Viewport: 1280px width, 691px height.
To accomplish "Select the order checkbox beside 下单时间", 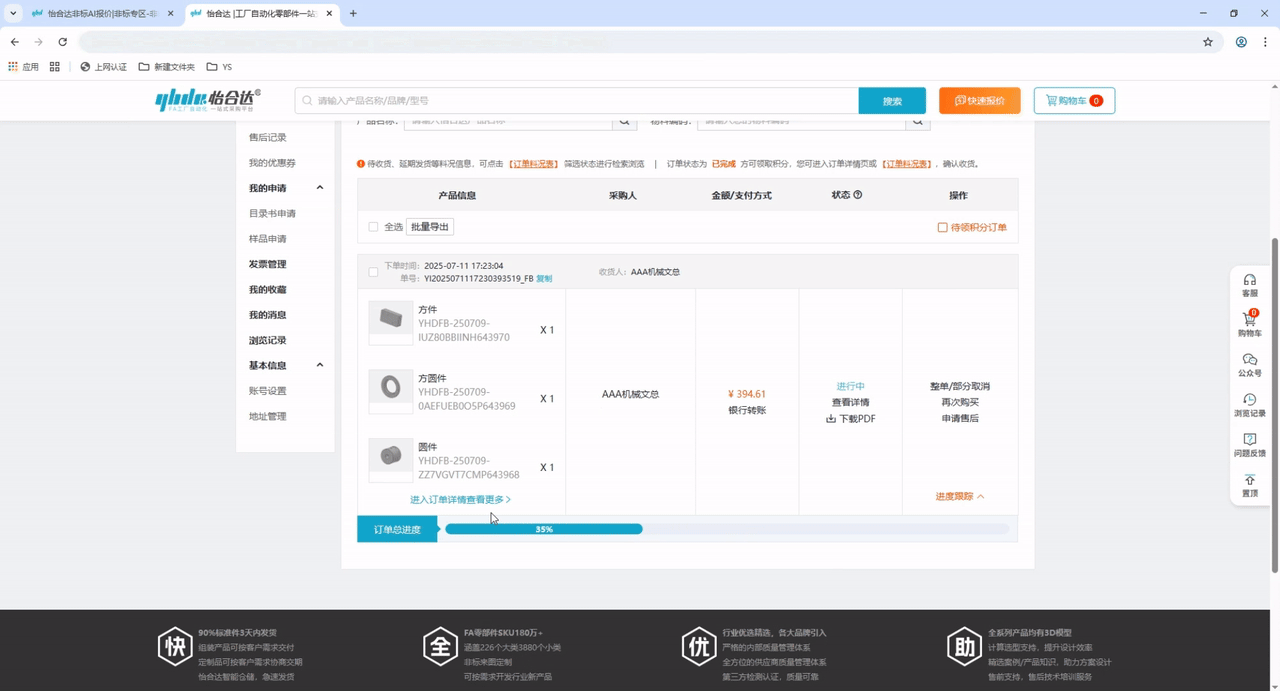I will pyautogui.click(x=373, y=272).
